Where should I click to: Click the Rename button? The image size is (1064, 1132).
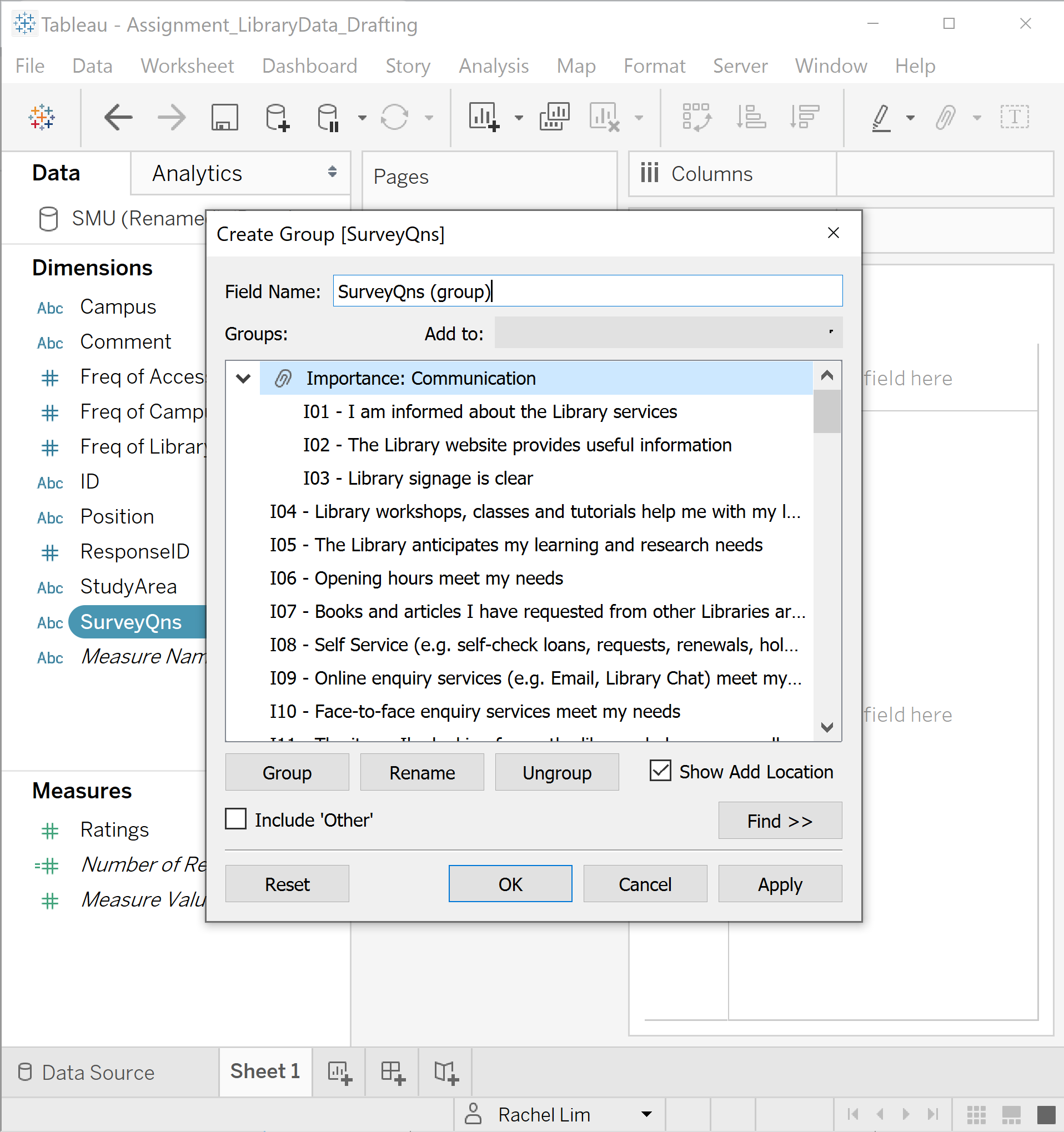[422, 772]
